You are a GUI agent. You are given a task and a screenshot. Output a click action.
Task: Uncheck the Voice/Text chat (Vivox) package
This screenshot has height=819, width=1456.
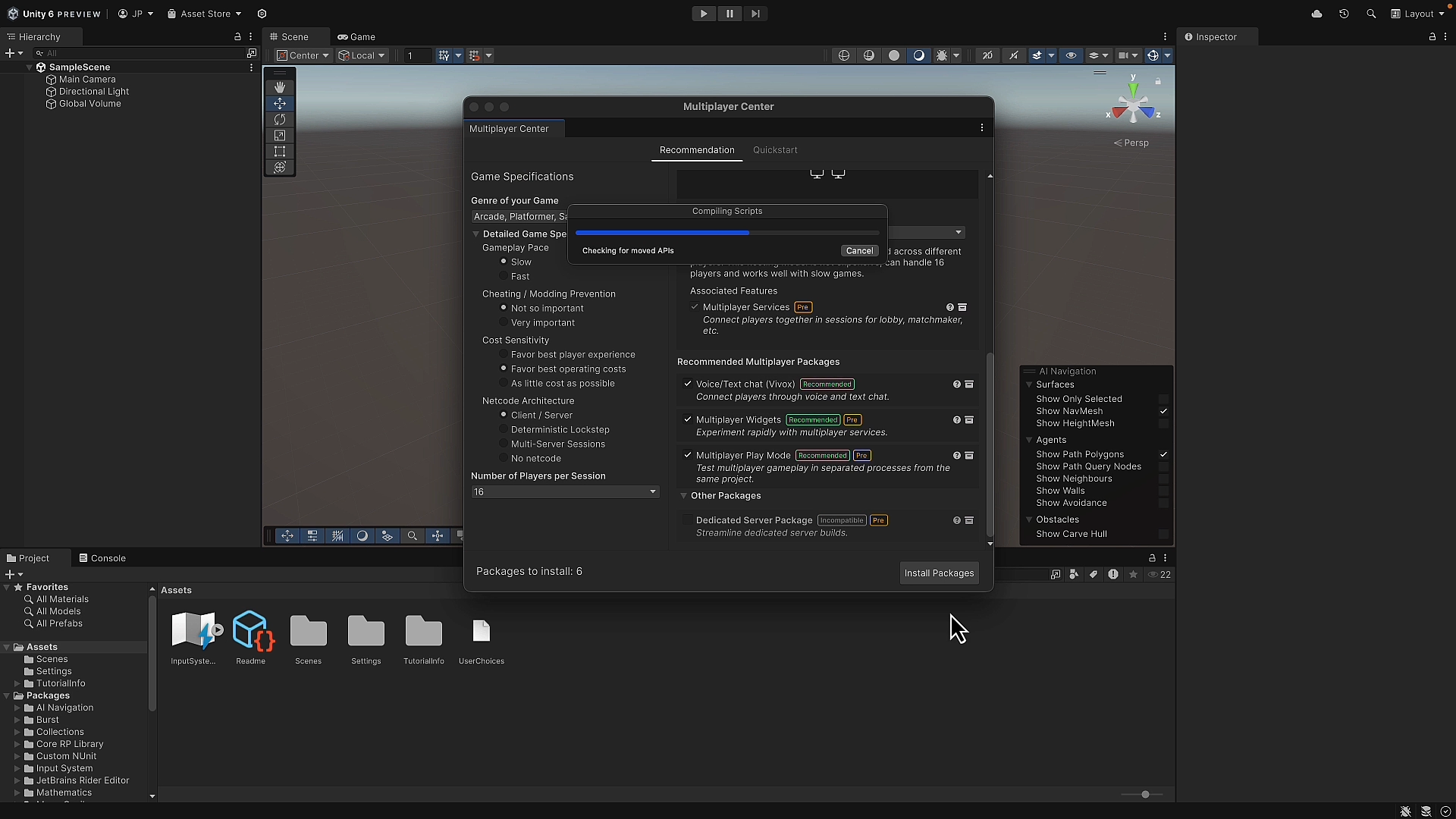pos(688,384)
